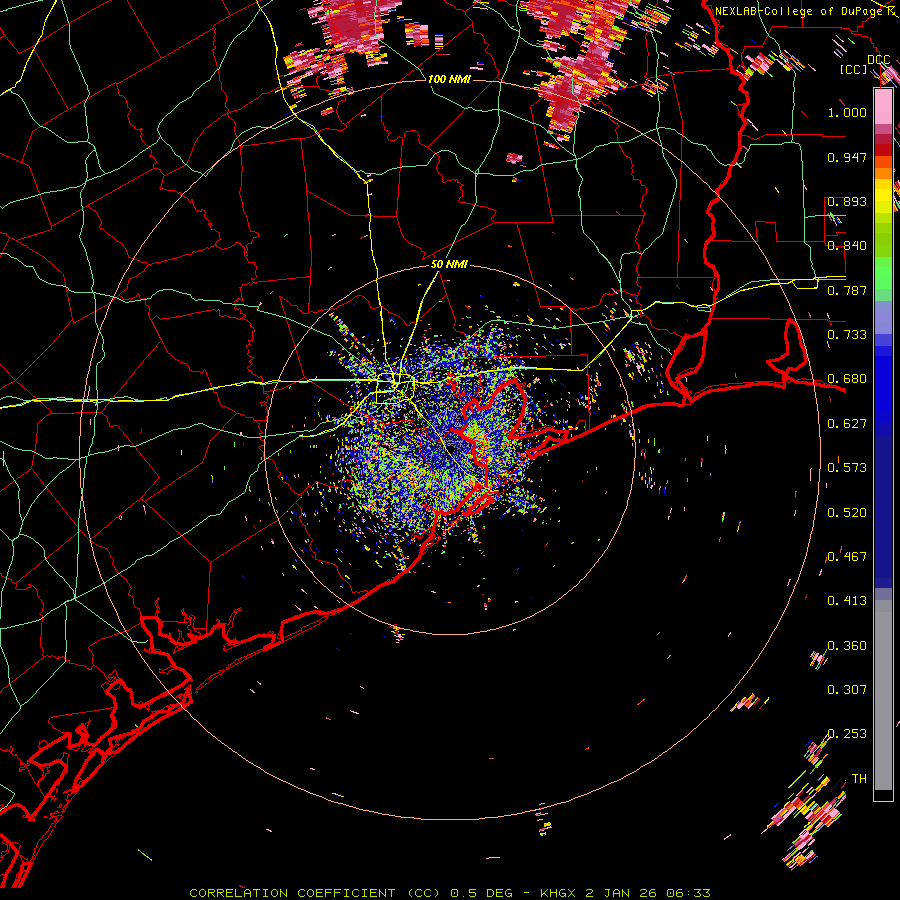
Task: Pick the yellow segment of the color bar
Action: pos(883,196)
